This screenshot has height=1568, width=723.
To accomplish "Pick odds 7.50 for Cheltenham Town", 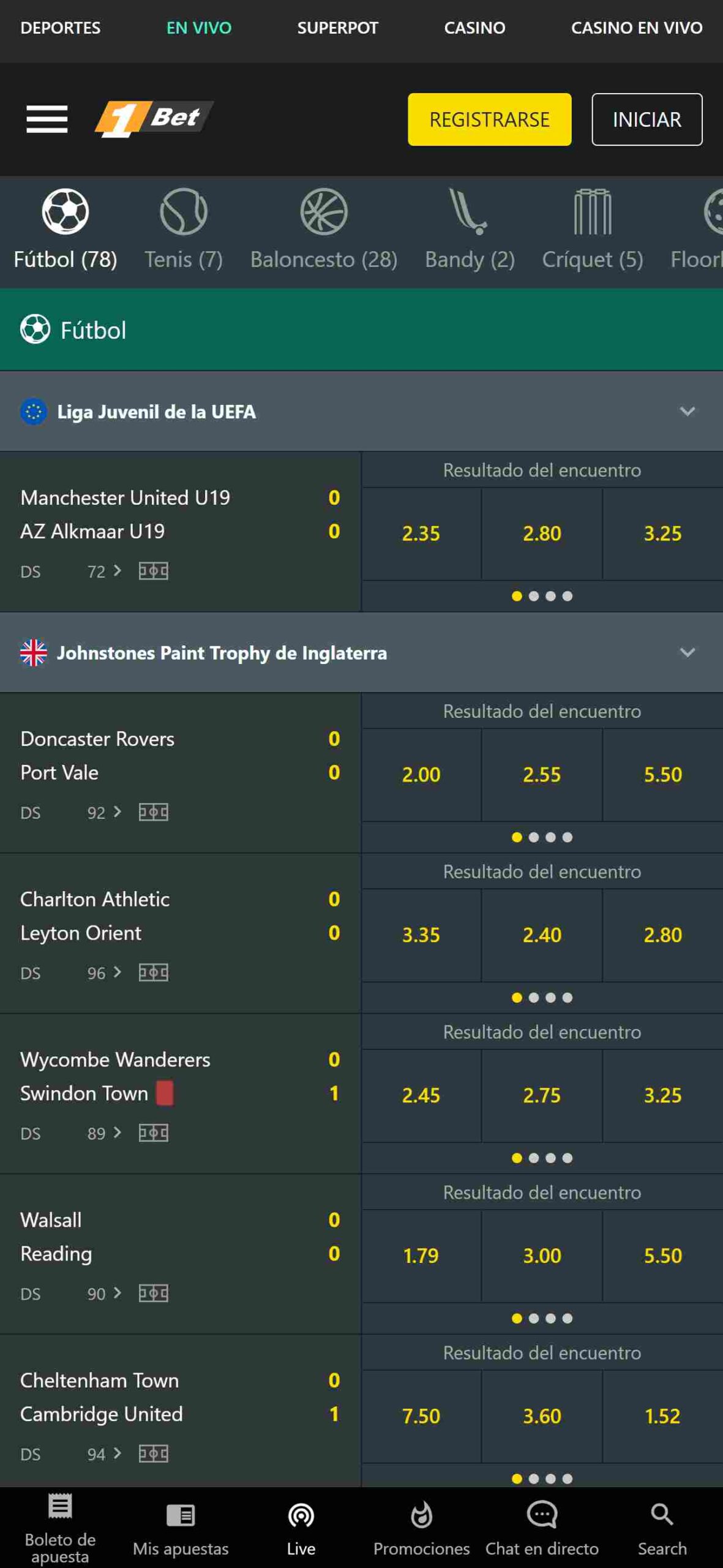I will point(421,1416).
